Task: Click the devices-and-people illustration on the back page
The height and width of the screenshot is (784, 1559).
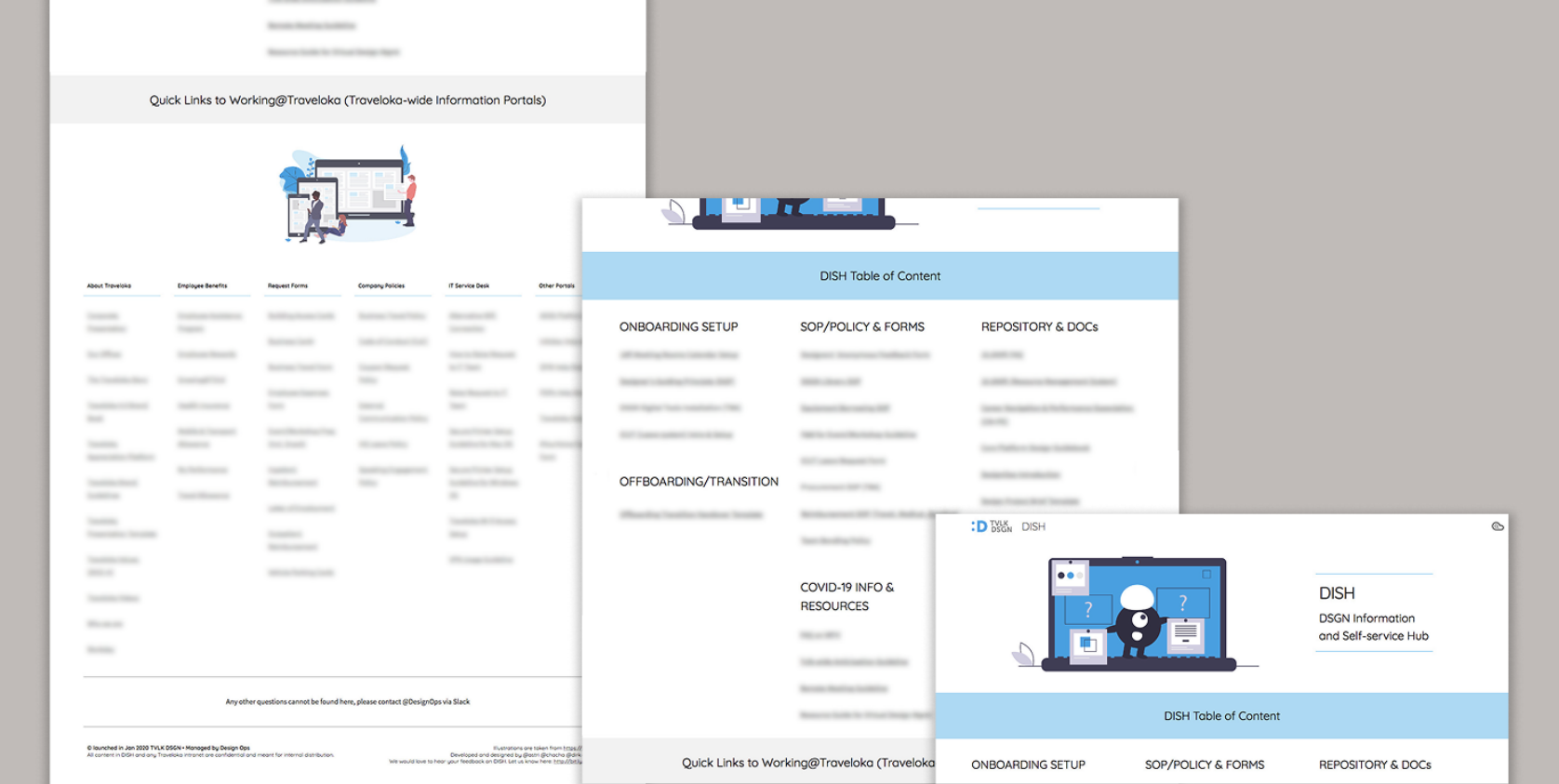Action: pyautogui.click(x=348, y=193)
